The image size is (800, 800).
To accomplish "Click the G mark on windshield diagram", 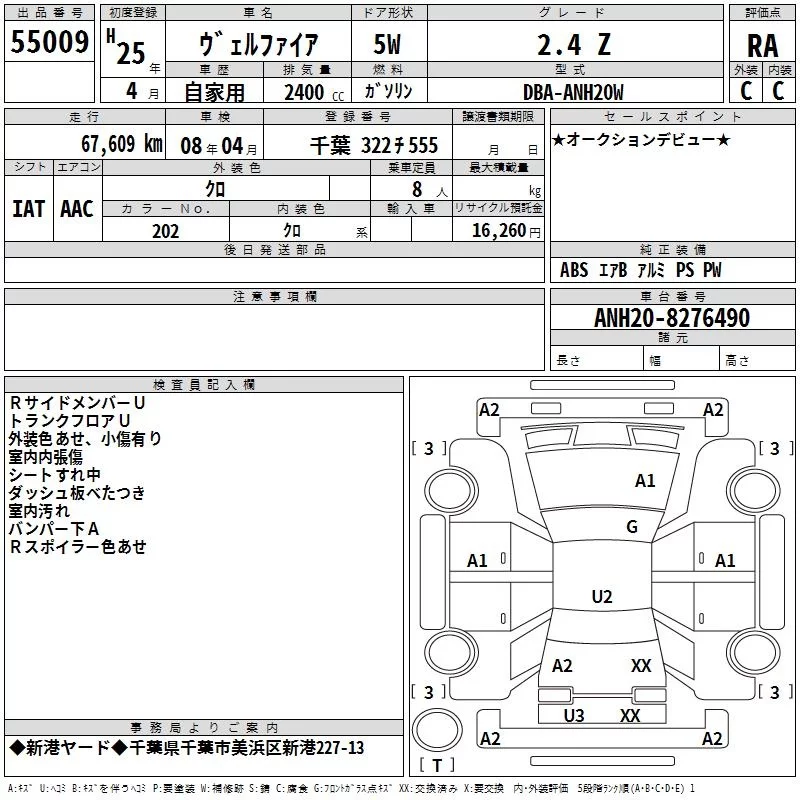I will 632,527.
